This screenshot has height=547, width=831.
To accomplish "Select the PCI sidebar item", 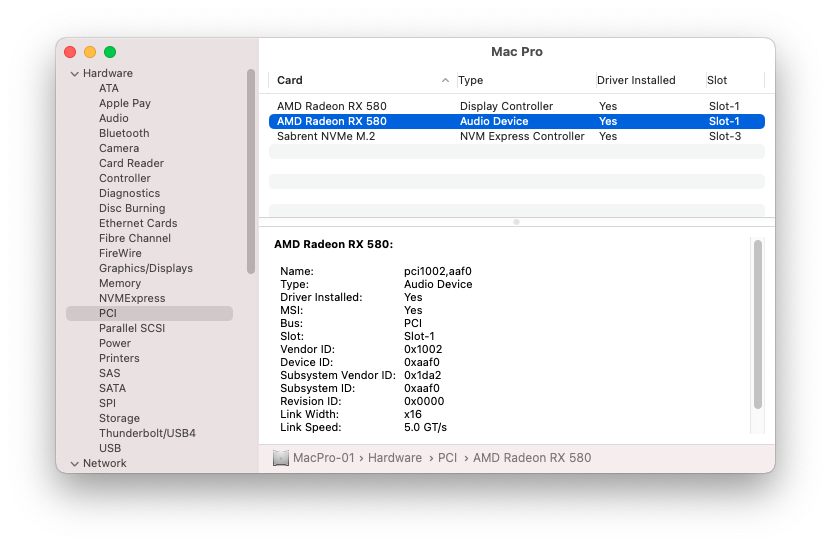I will coord(149,314).
